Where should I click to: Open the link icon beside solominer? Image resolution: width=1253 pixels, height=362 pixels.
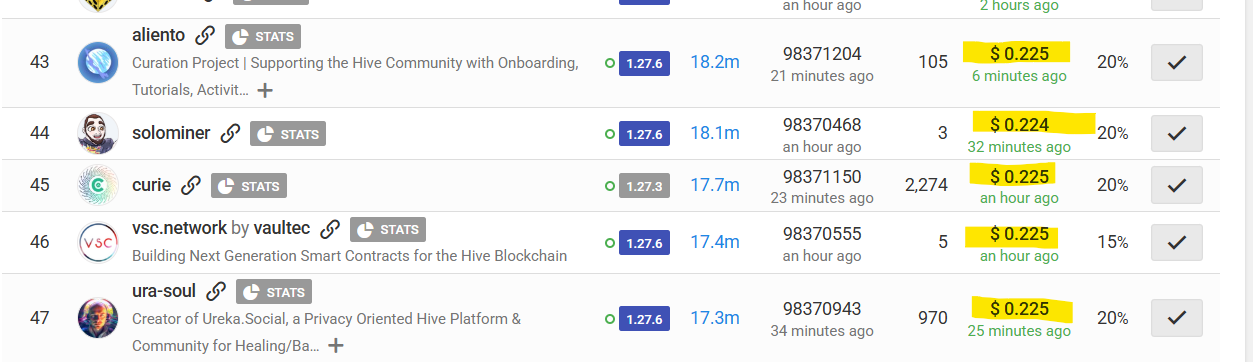(230, 133)
